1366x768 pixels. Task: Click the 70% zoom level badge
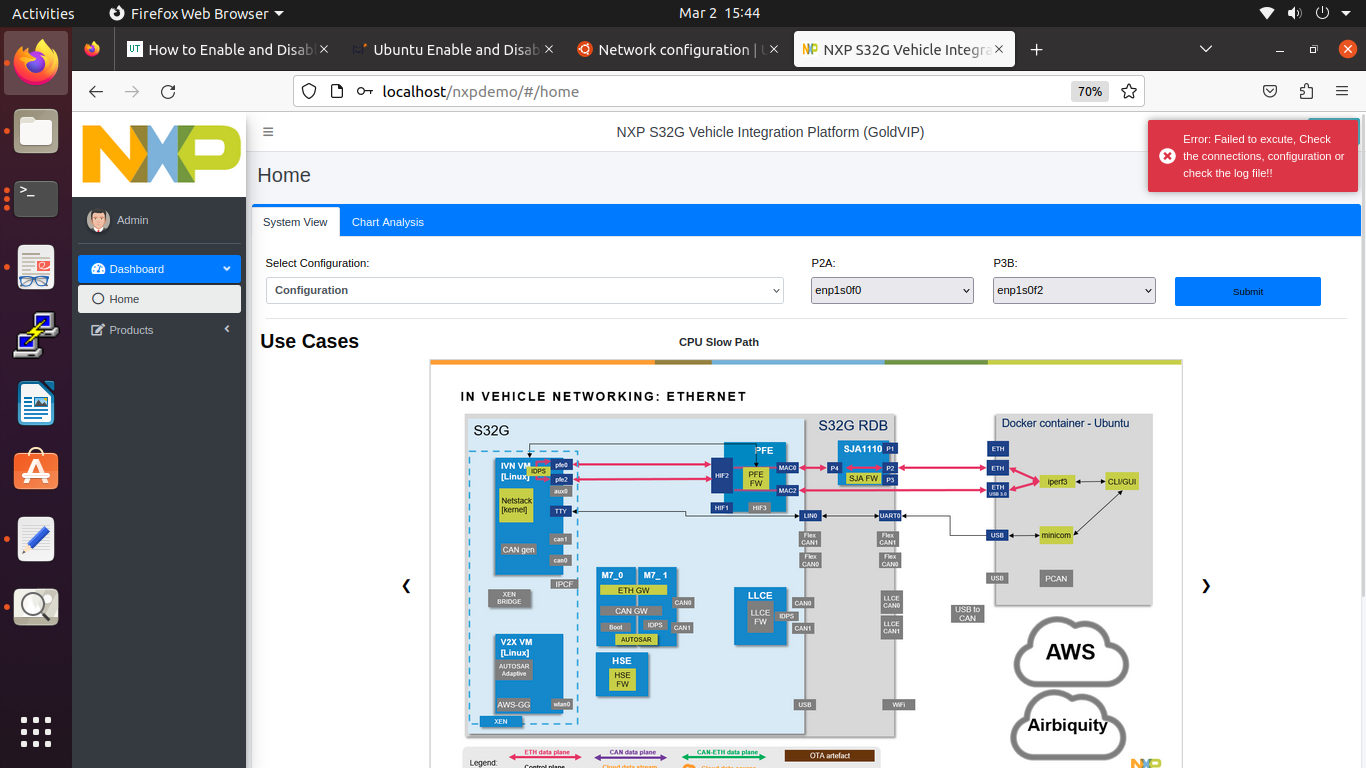[x=1090, y=91]
